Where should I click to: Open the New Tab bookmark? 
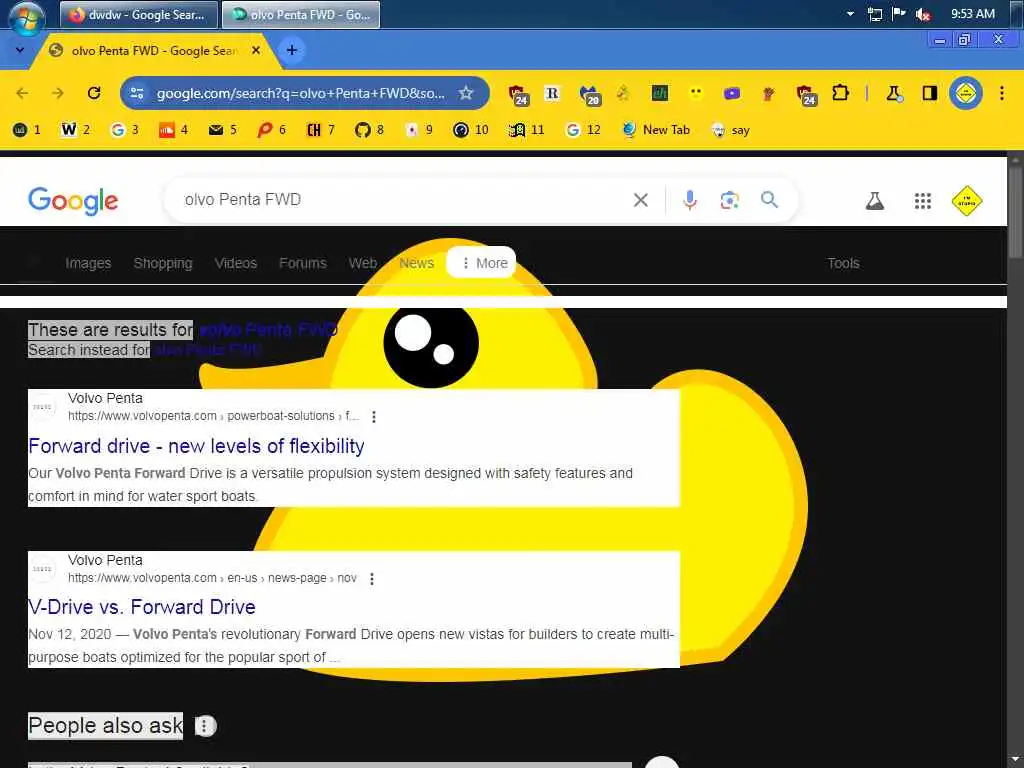tap(656, 130)
